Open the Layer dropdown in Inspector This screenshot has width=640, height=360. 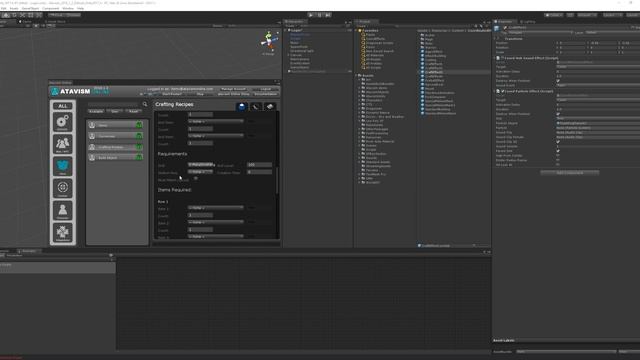[x=612, y=32]
